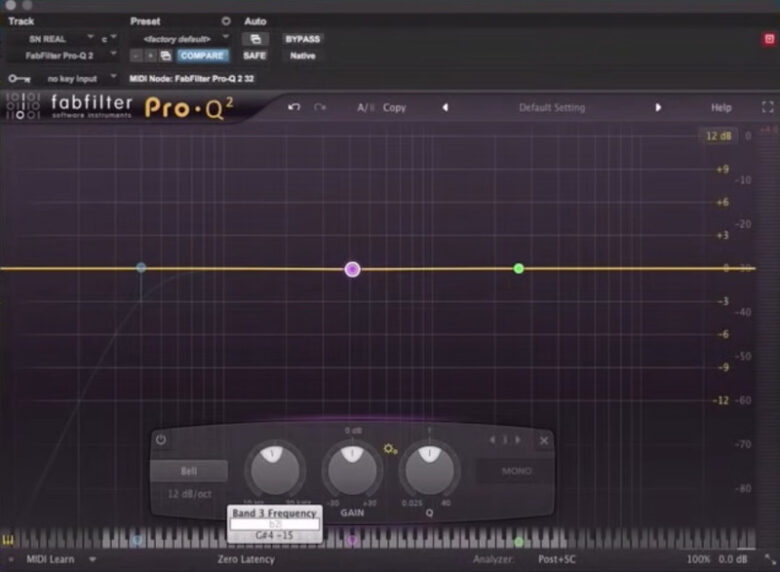The image size is (780, 572).
Task: Select next band arrow in panel
Action: click(518, 440)
